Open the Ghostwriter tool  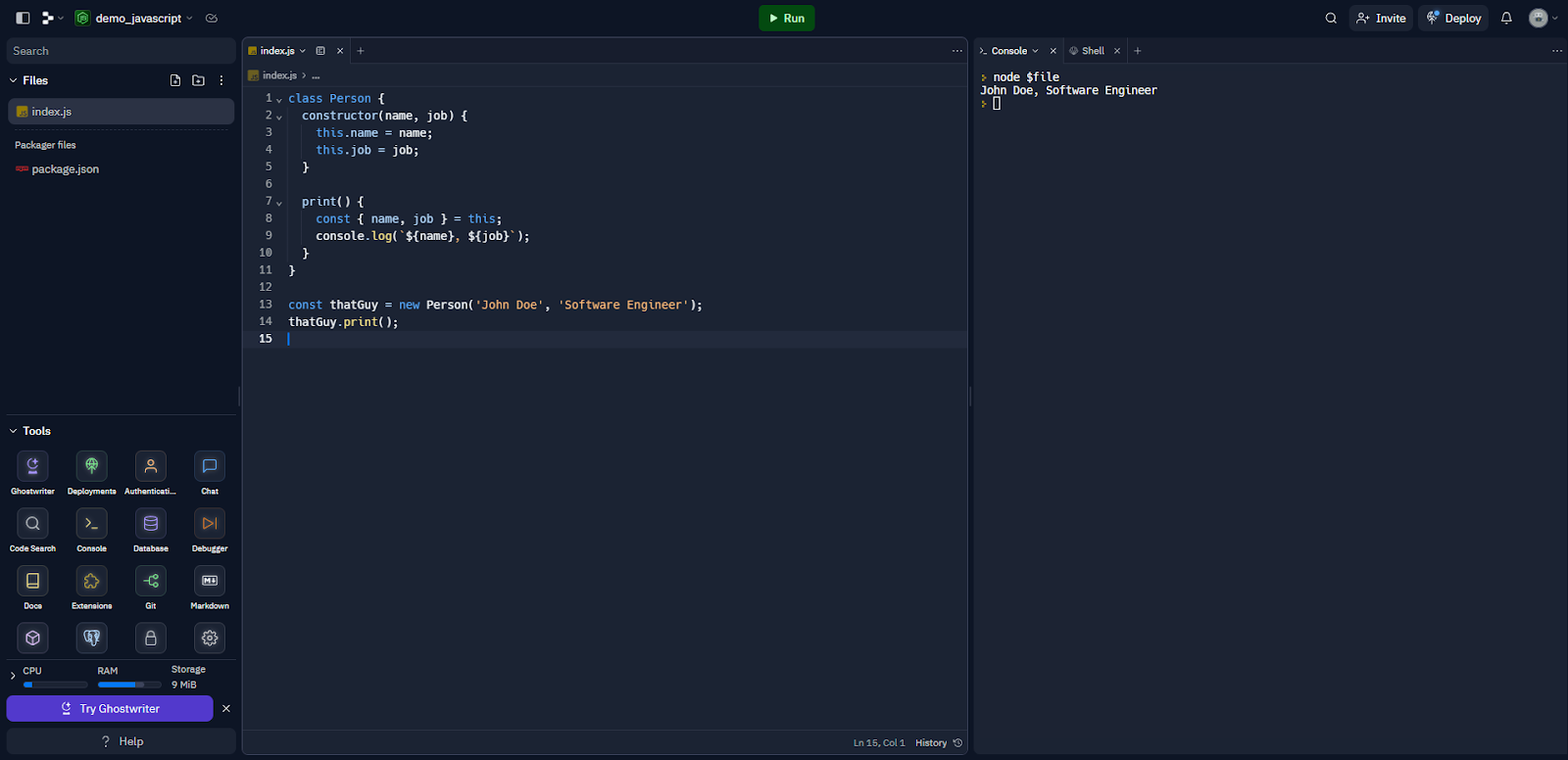click(x=32, y=466)
